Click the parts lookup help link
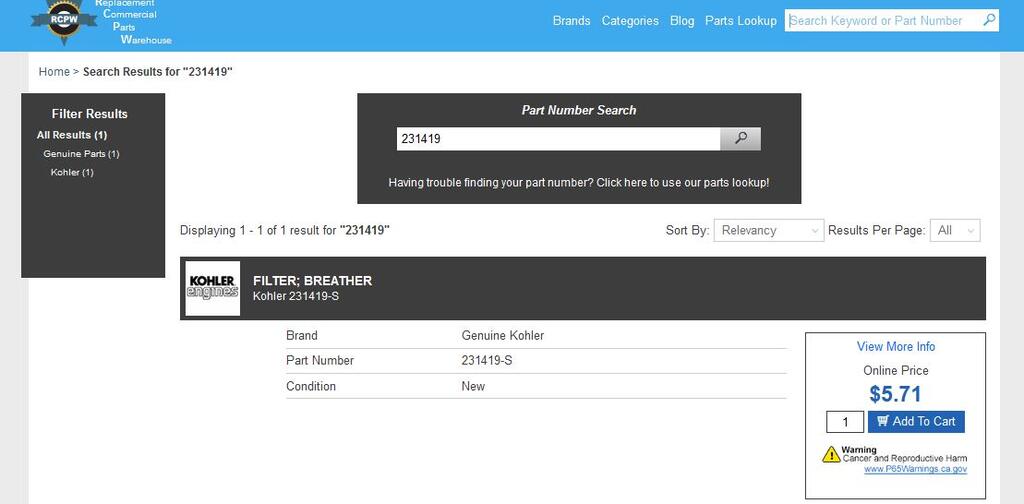The image size is (1024, 504). point(579,183)
